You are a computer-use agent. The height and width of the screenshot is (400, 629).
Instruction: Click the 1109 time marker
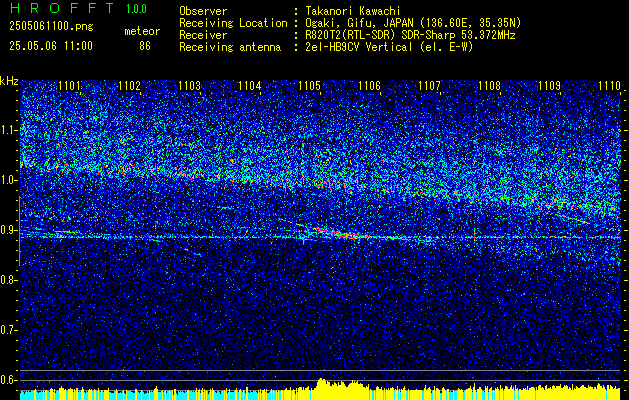coord(549,86)
